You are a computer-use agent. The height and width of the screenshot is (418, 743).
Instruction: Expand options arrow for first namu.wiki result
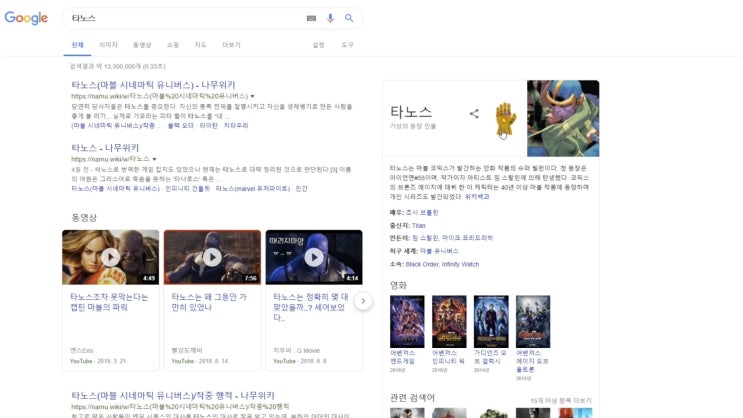pos(253,96)
